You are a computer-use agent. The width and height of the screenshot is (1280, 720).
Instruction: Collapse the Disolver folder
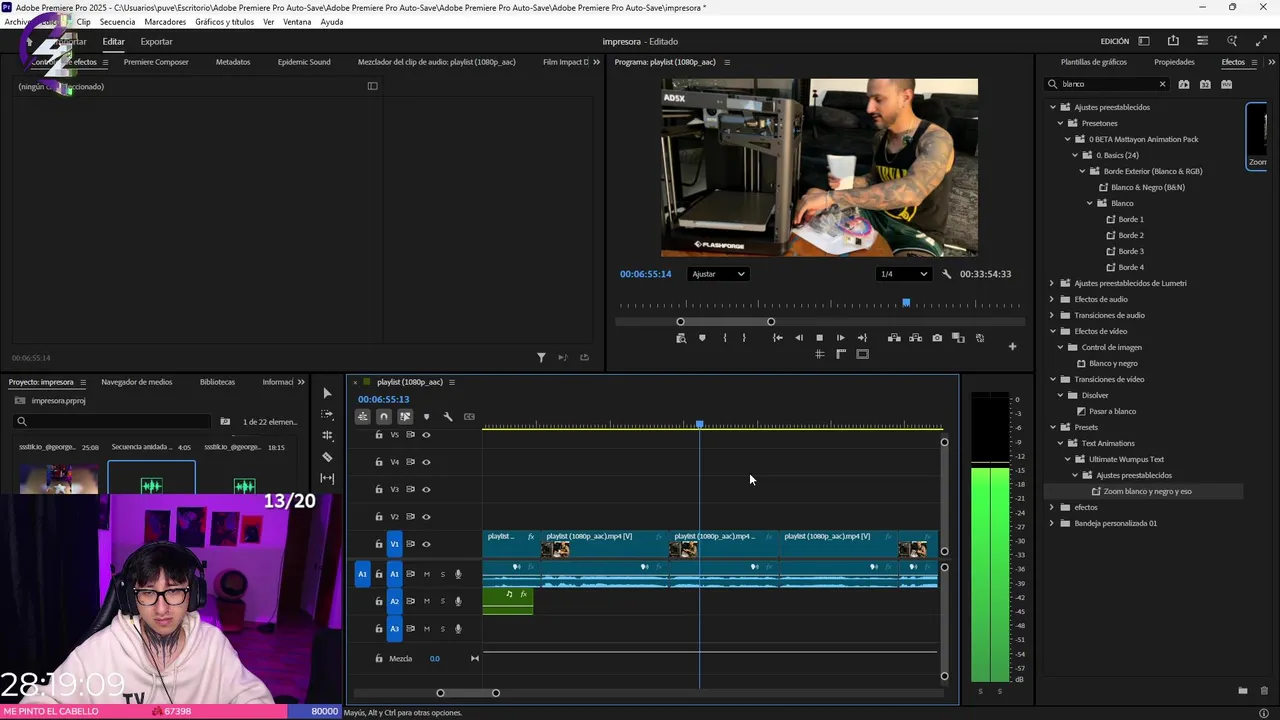tap(1060, 395)
